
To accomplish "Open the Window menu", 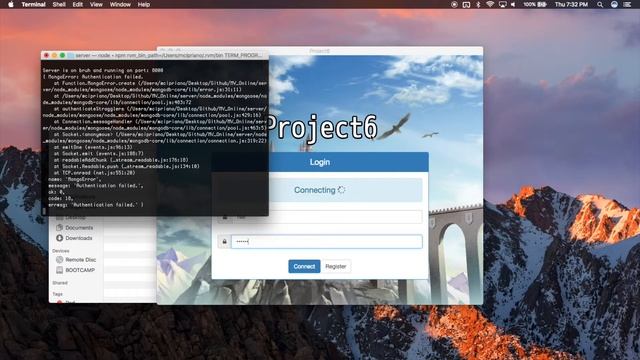I will (120, 4).
